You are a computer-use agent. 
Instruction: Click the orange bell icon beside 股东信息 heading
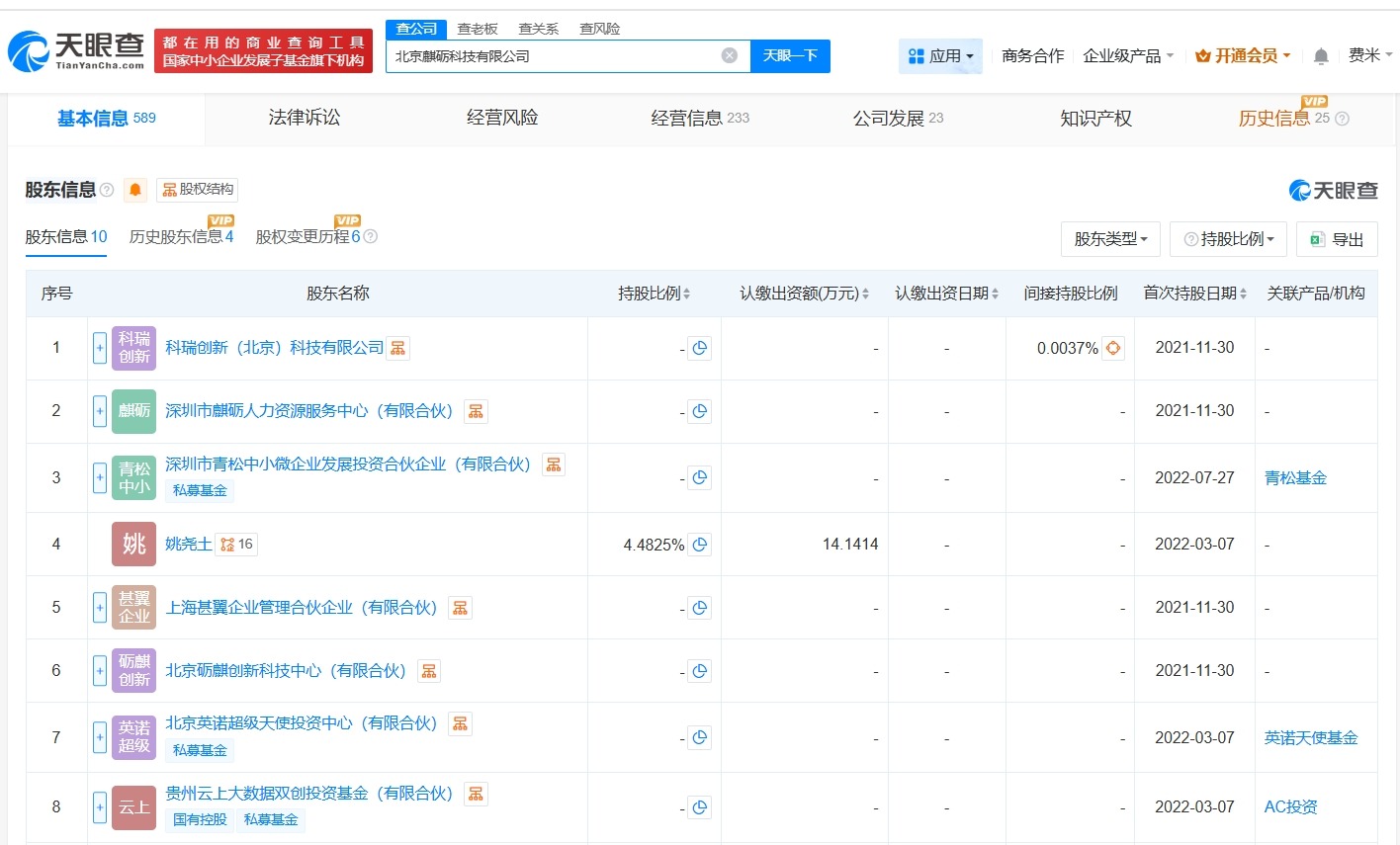[134, 189]
